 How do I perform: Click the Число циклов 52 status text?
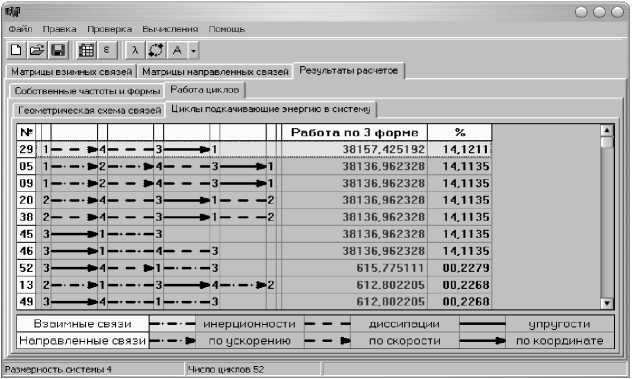pos(226,369)
